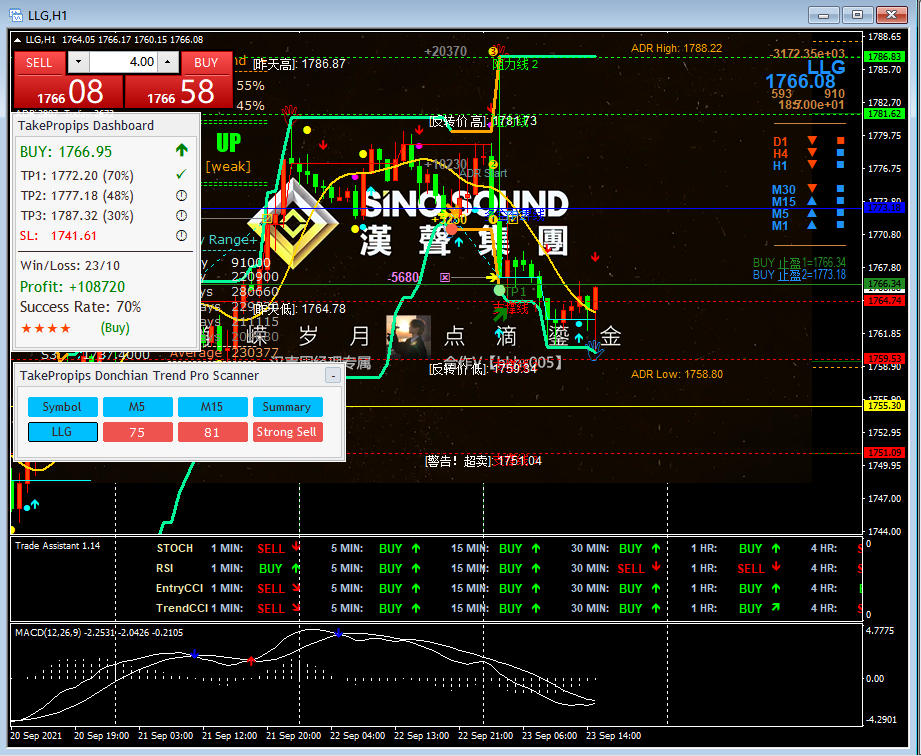921x756 pixels.
Task: Click the TP2 pending clock icon
Action: [181, 196]
